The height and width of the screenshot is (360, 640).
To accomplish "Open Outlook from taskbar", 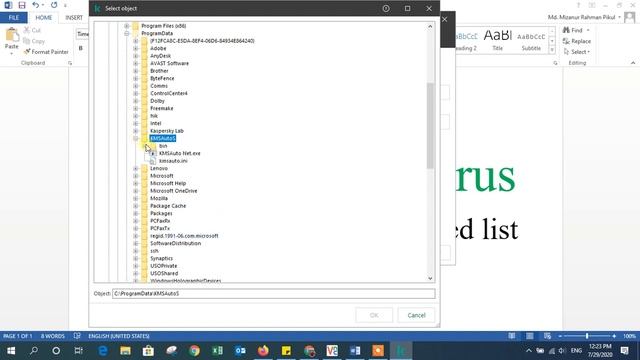I will coord(240,351).
